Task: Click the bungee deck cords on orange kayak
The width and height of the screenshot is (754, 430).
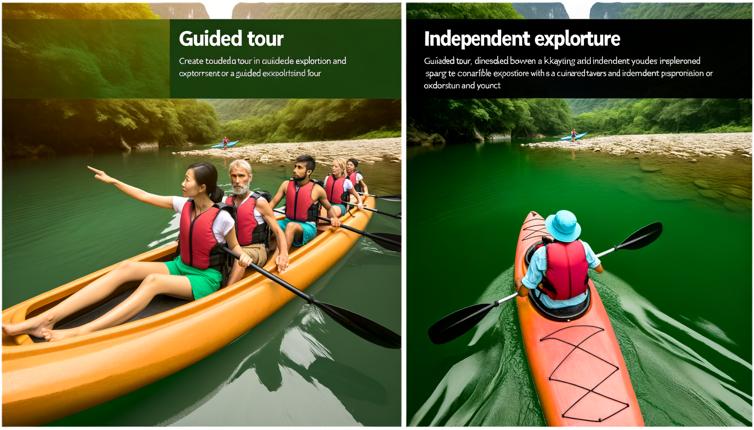Action: tap(579, 373)
